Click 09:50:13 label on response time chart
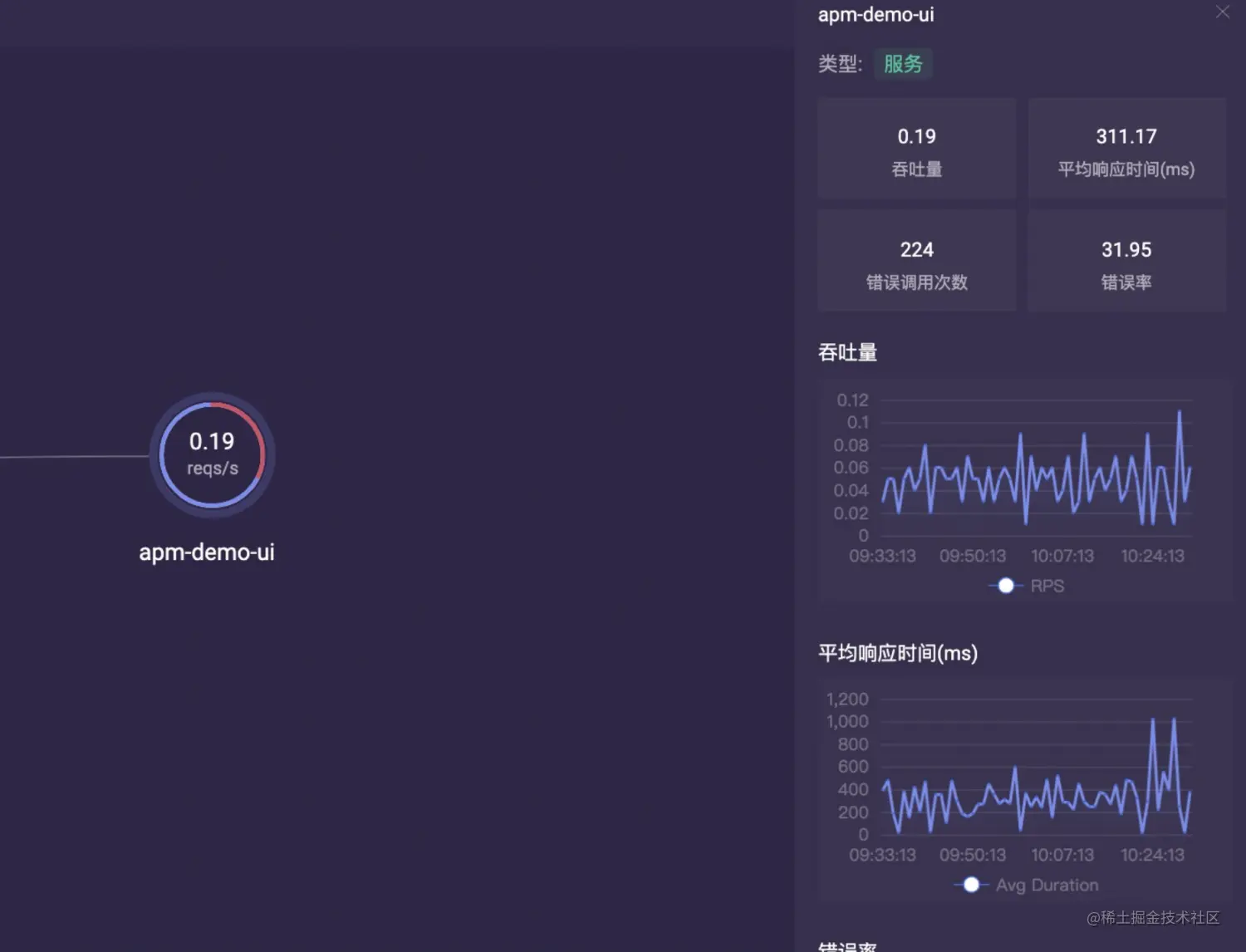Image resolution: width=1246 pixels, height=952 pixels. [x=973, y=855]
